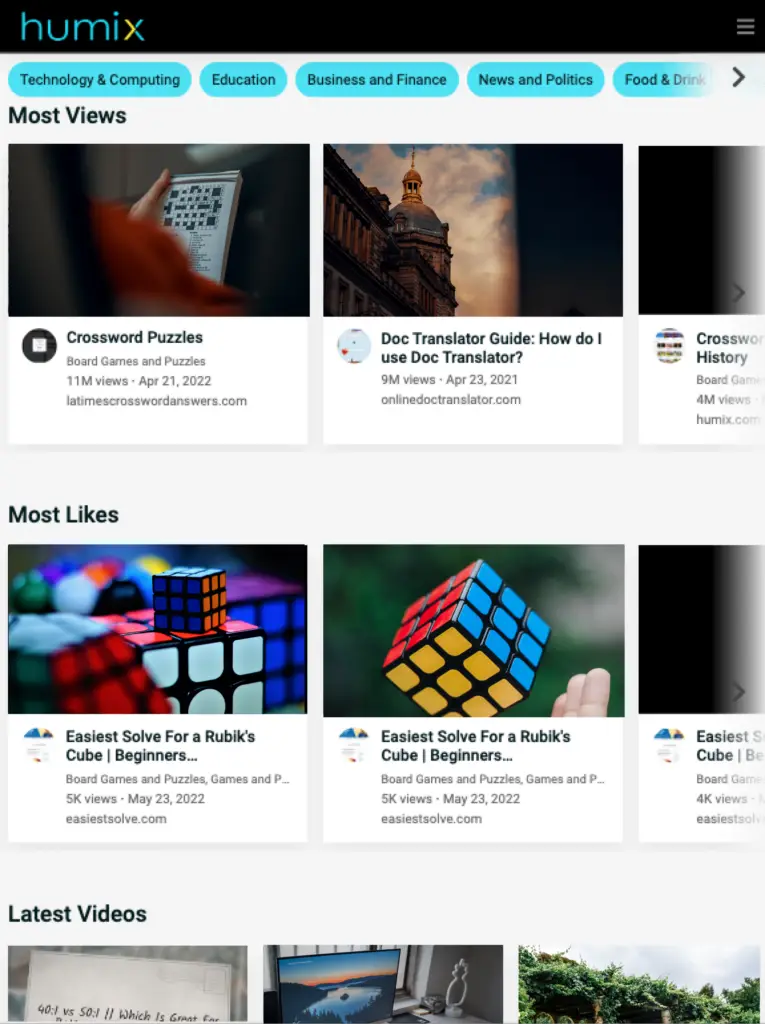The image size is (765, 1024).
Task: Advance the Most Views carousel arrow
Action: (x=738, y=293)
